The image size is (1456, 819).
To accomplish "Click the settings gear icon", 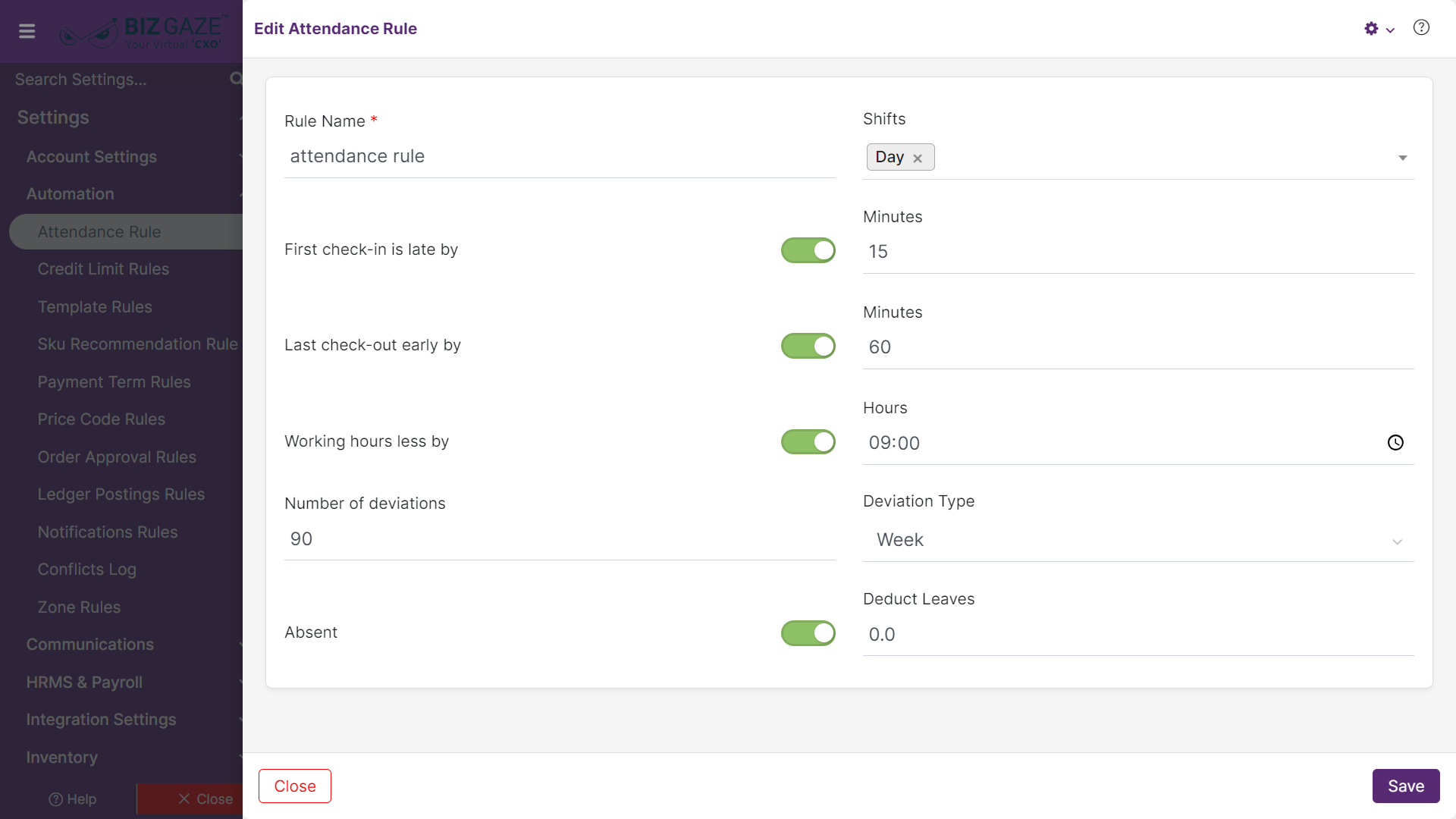I will point(1371,29).
